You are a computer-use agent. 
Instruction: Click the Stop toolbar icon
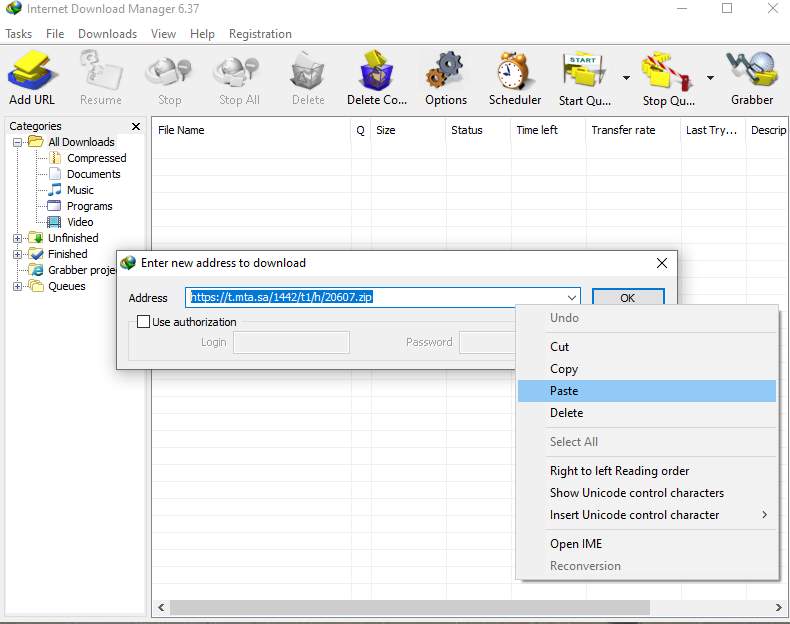169,77
